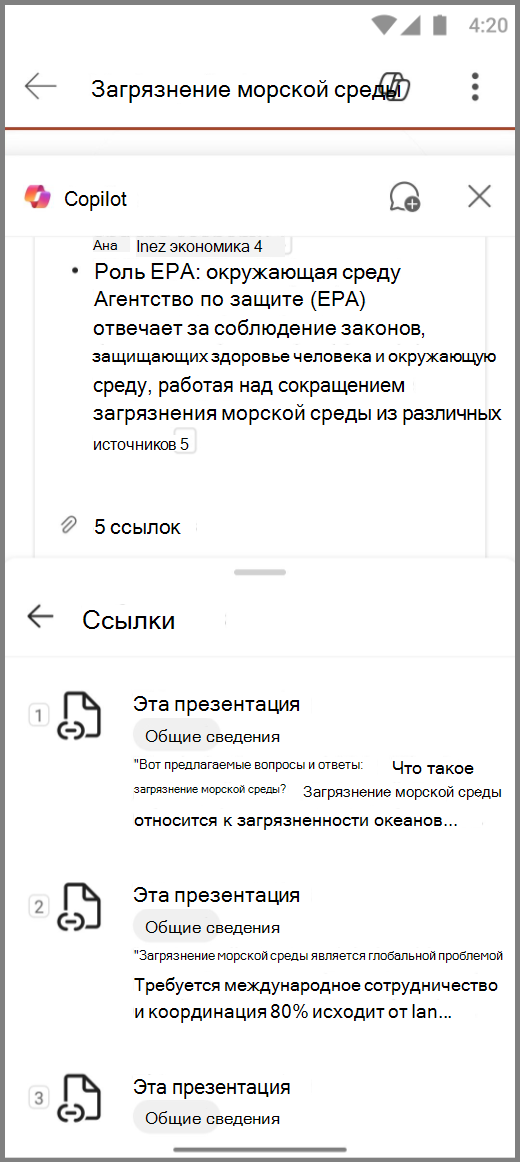Viewport: 520px width, 1162px height.
Task: Click the number 1 reference badge
Action: pyautogui.click(x=39, y=716)
